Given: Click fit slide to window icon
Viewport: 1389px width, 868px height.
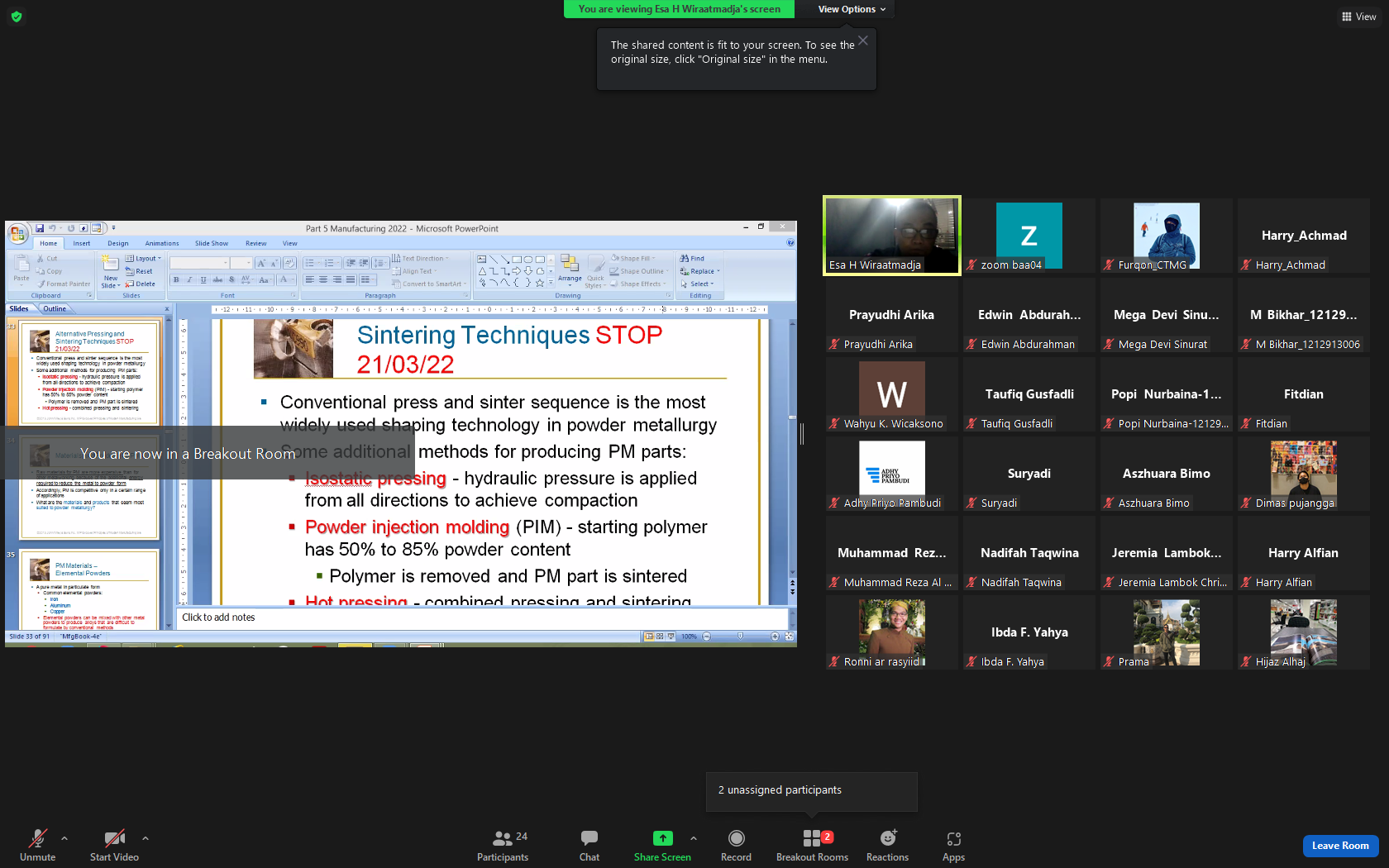Looking at the screenshot, I should (x=789, y=637).
